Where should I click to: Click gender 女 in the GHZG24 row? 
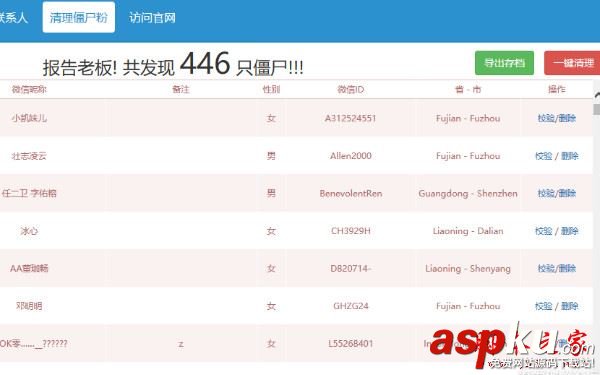click(x=271, y=306)
